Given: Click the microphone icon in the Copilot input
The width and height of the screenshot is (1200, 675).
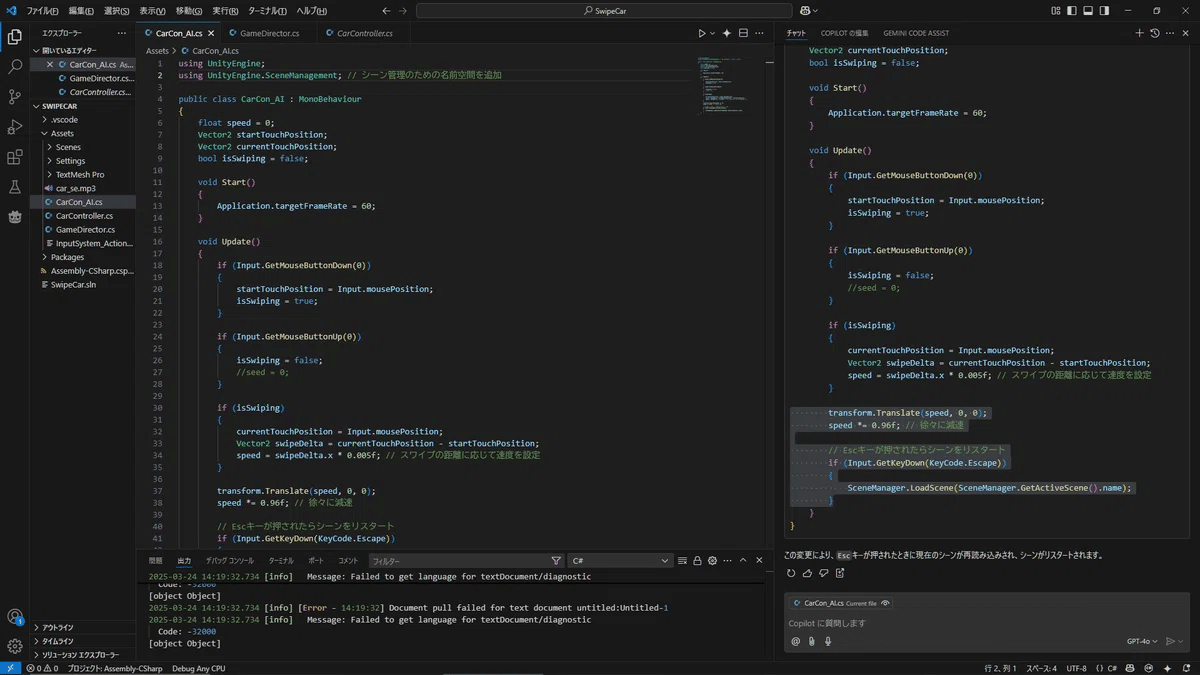Looking at the screenshot, I should 827,640.
